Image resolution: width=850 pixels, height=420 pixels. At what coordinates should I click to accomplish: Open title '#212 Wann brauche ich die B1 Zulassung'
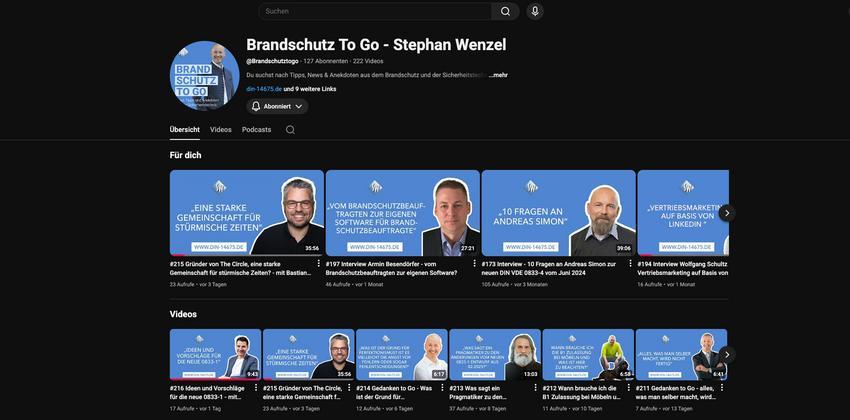point(582,392)
